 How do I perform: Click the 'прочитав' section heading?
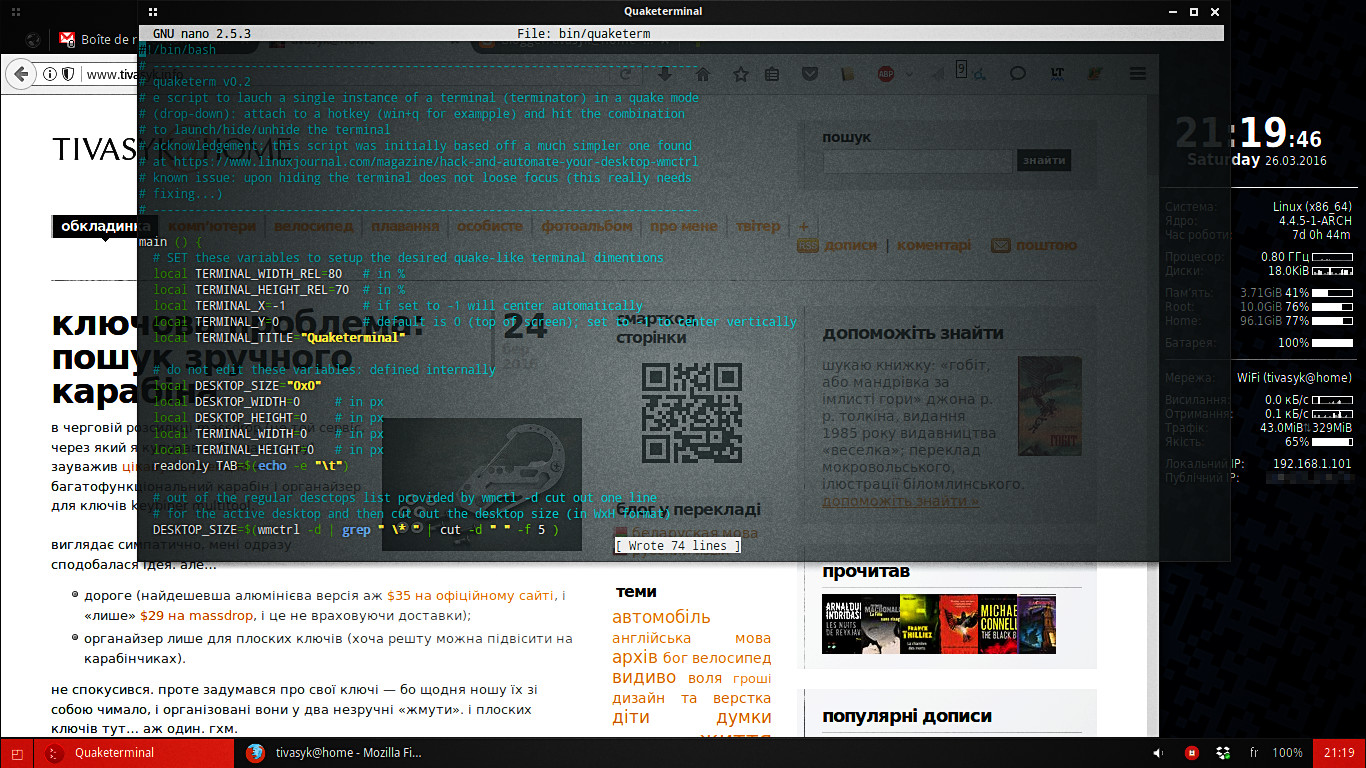(866, 572)
